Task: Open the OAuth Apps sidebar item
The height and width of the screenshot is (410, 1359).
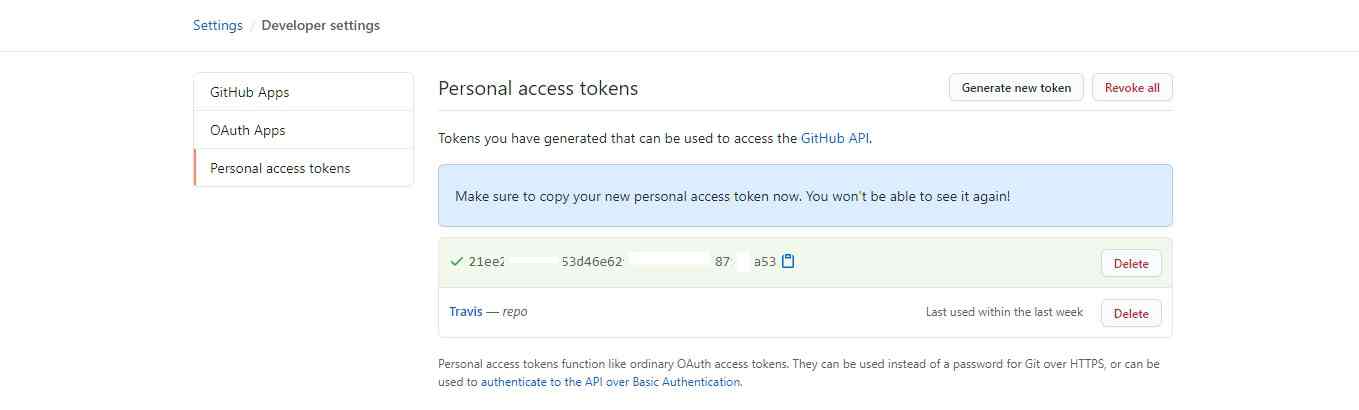Action: [303, 130]
